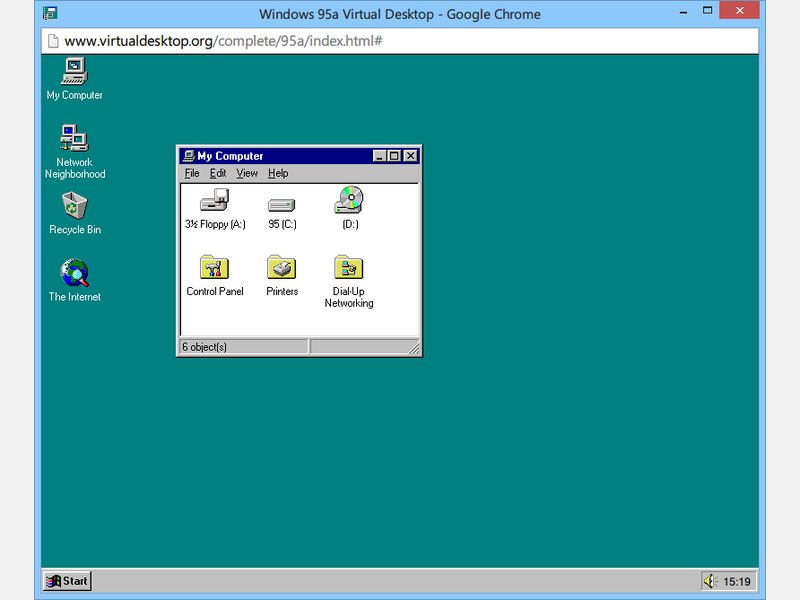This screenshot has height=600, width=800.
Task: Click the '6 object(s)' status bar text
Action: [x=204, y=347]
